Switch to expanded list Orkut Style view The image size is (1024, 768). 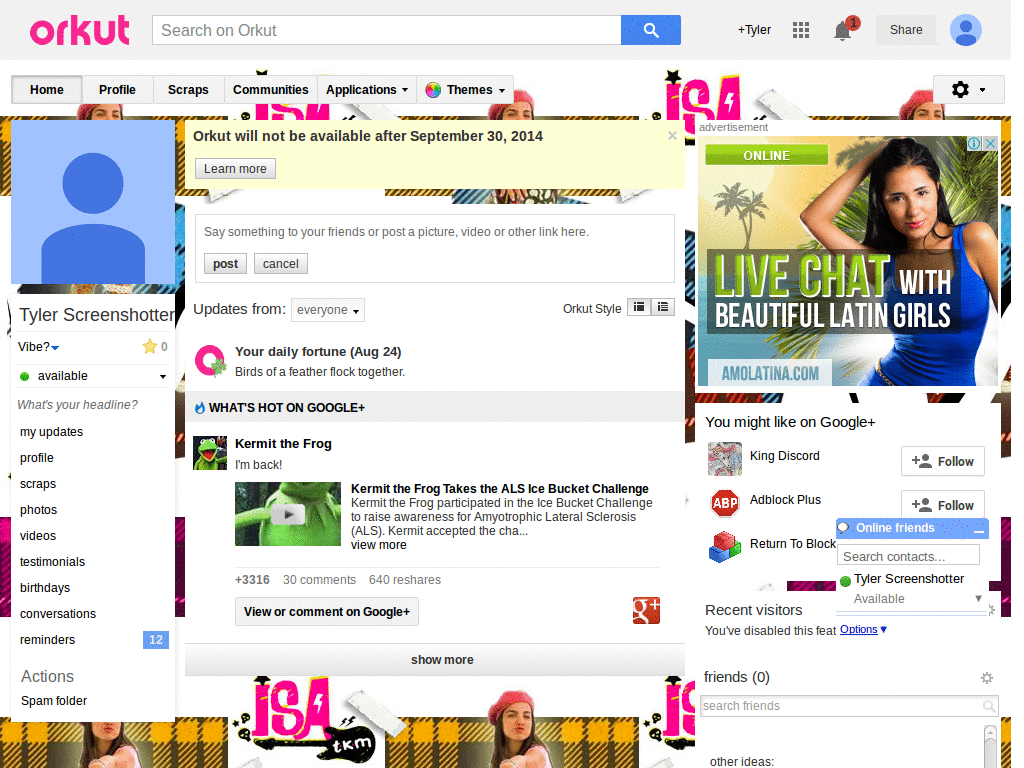tap(663, 307)
